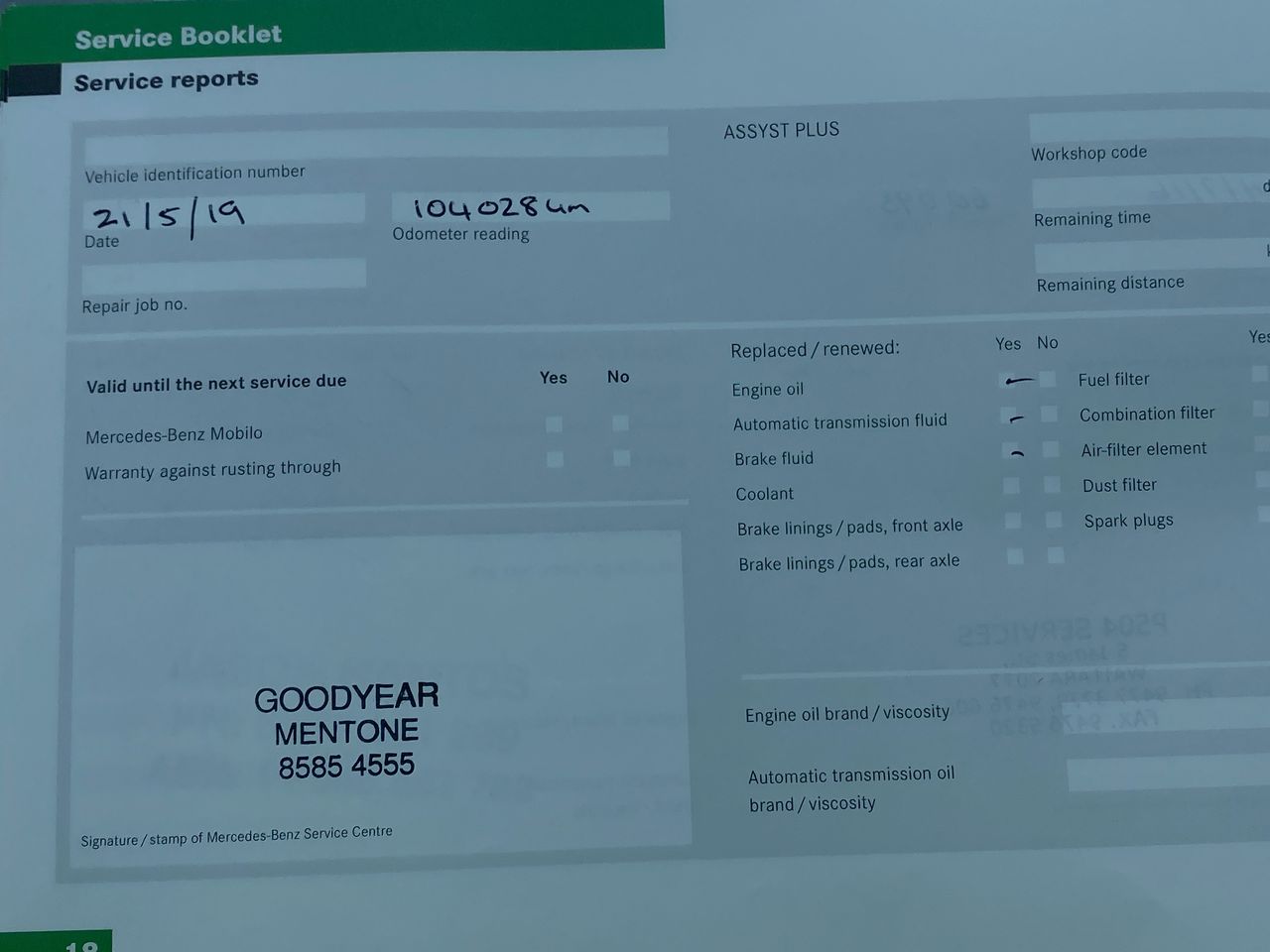Click the automatic transmission oil brand field

click(1167, 774)
